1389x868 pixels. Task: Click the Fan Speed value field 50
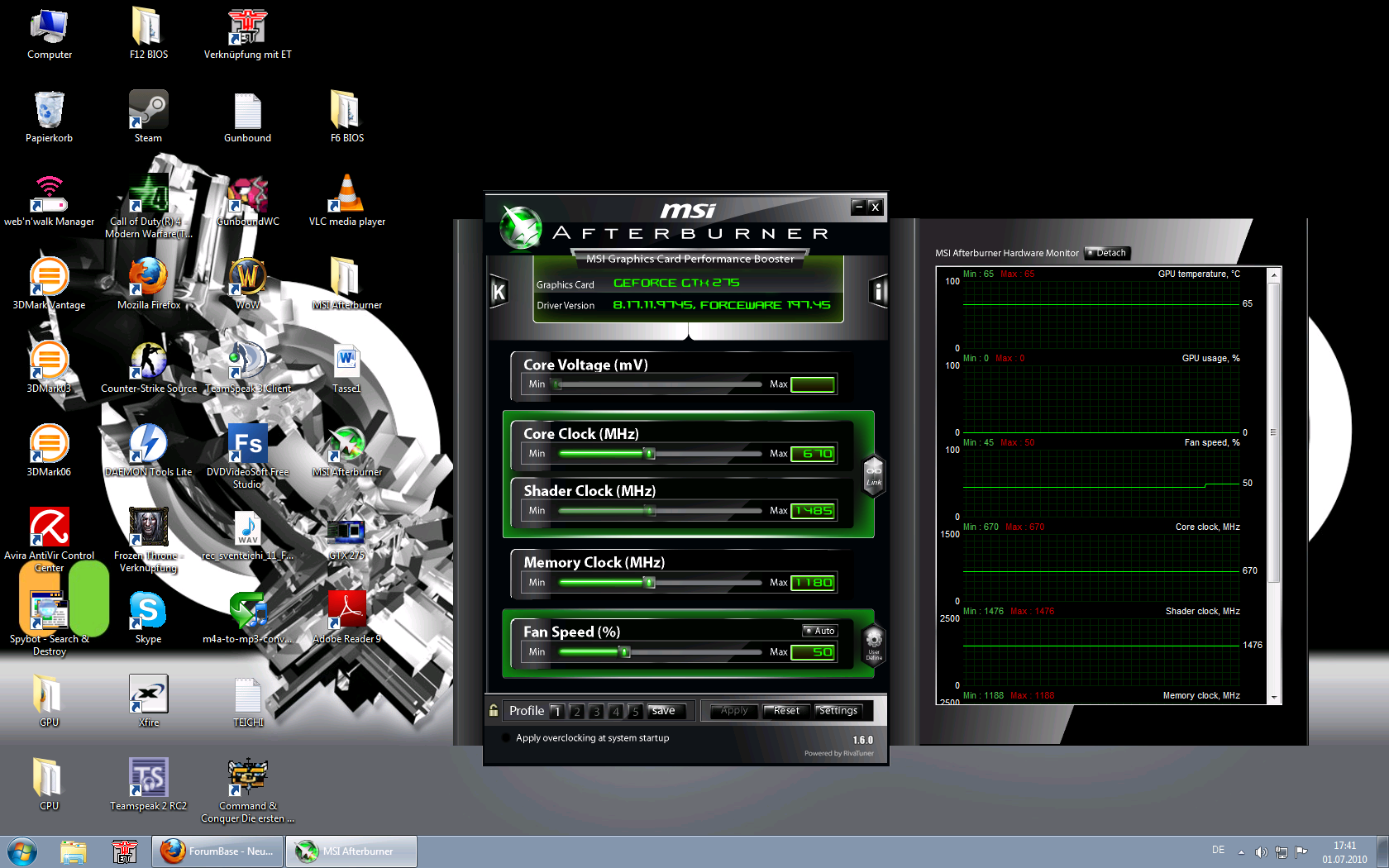814,652
